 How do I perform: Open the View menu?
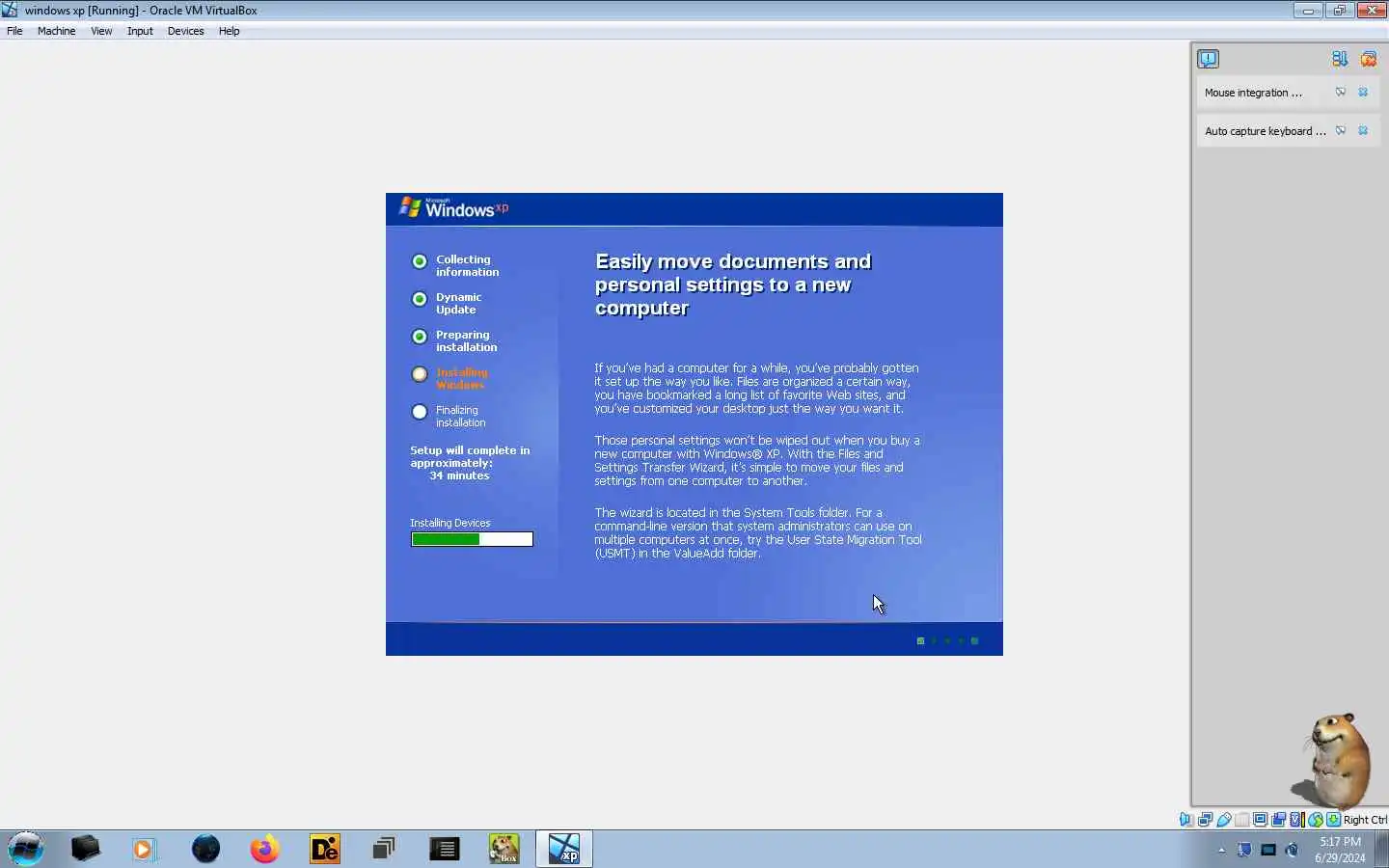101,31
